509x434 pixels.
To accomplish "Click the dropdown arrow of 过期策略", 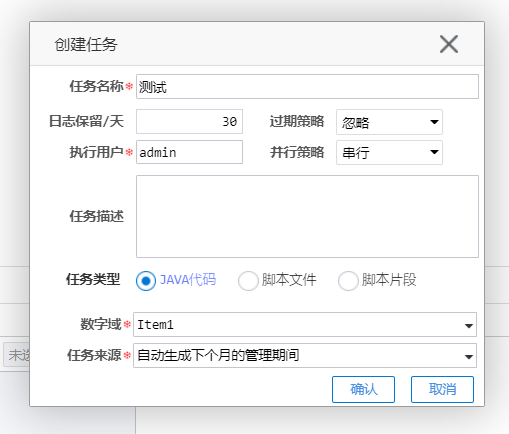I will (434, 122).
